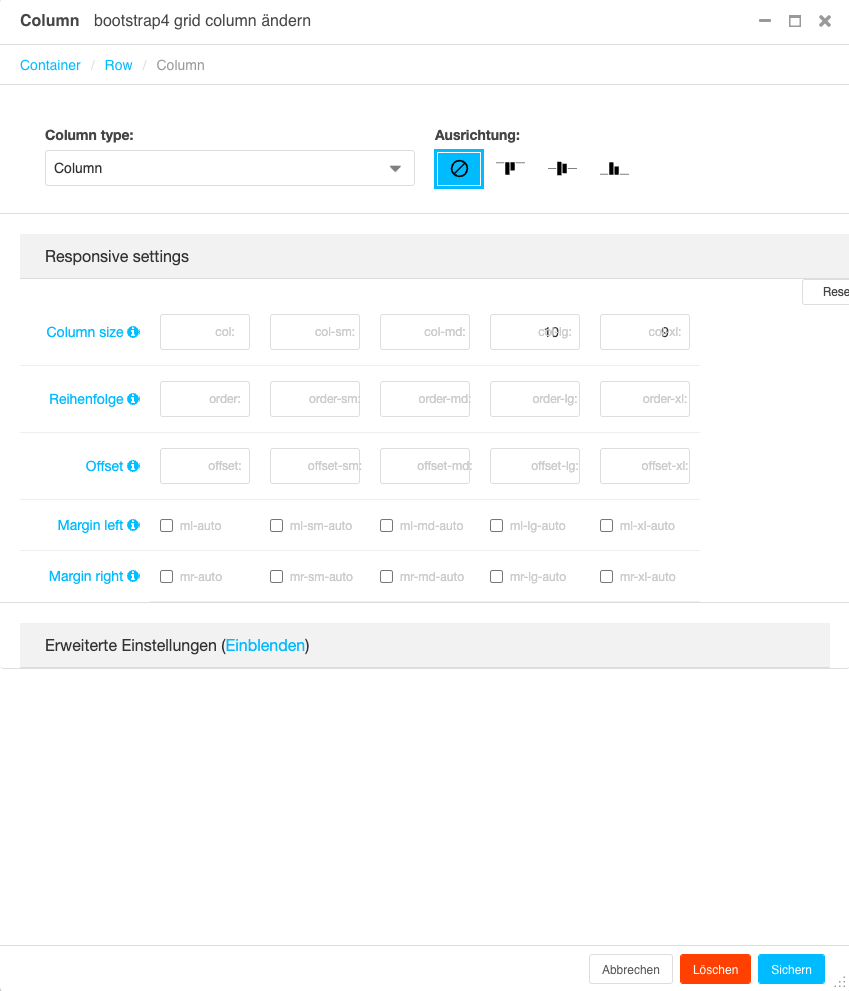Go to Container in the breadcrumb
Image resolution: width=849 pixels, height=991 pixels.
click(x=50, y=65)
